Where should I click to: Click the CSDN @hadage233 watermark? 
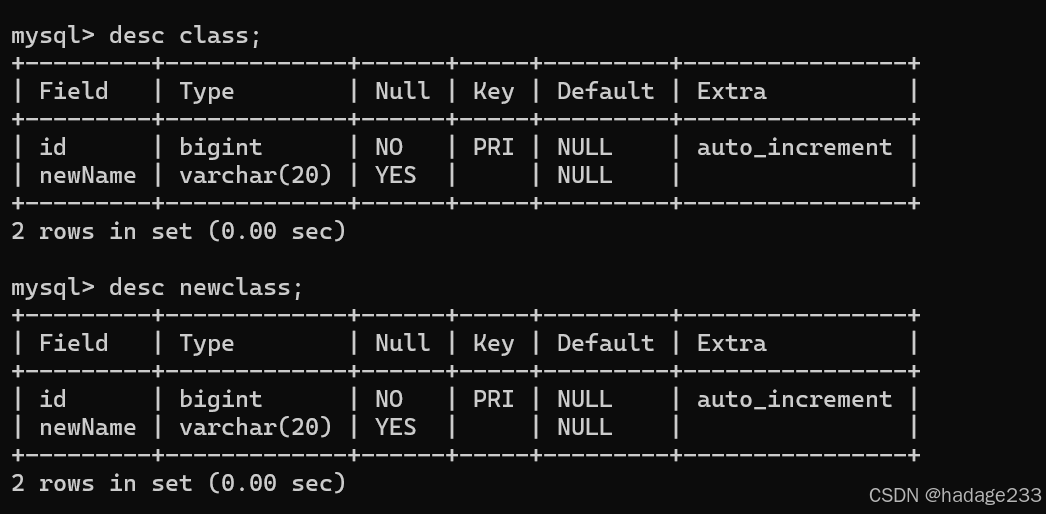pos(955,495)
